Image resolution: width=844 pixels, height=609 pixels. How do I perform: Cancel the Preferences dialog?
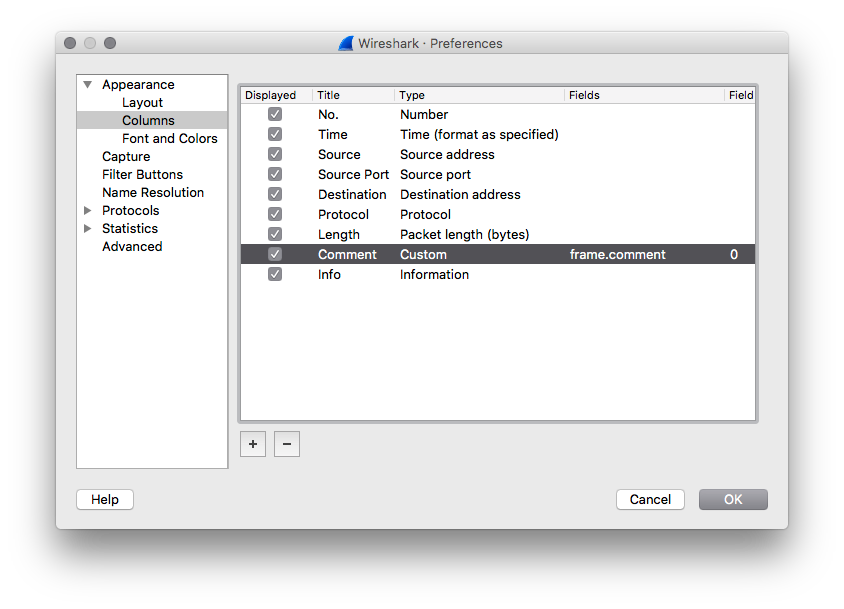[x=650, y=499]
